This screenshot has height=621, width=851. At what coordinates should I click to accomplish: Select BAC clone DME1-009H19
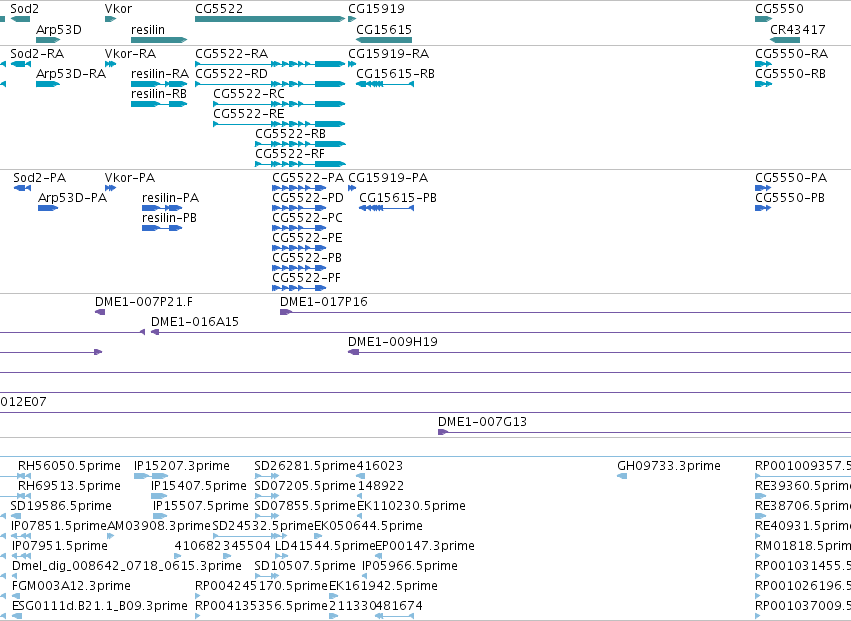point(600,352)
